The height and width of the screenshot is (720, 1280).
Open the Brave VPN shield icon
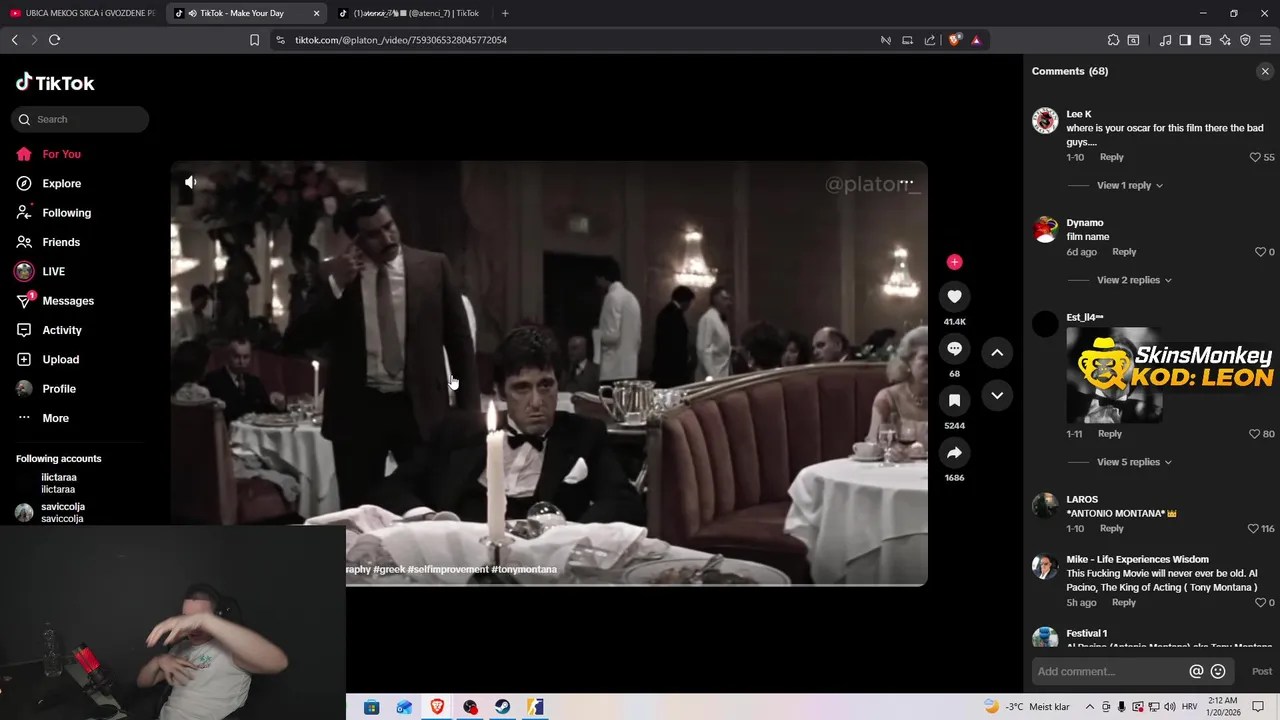click(x=1245, y=40)
